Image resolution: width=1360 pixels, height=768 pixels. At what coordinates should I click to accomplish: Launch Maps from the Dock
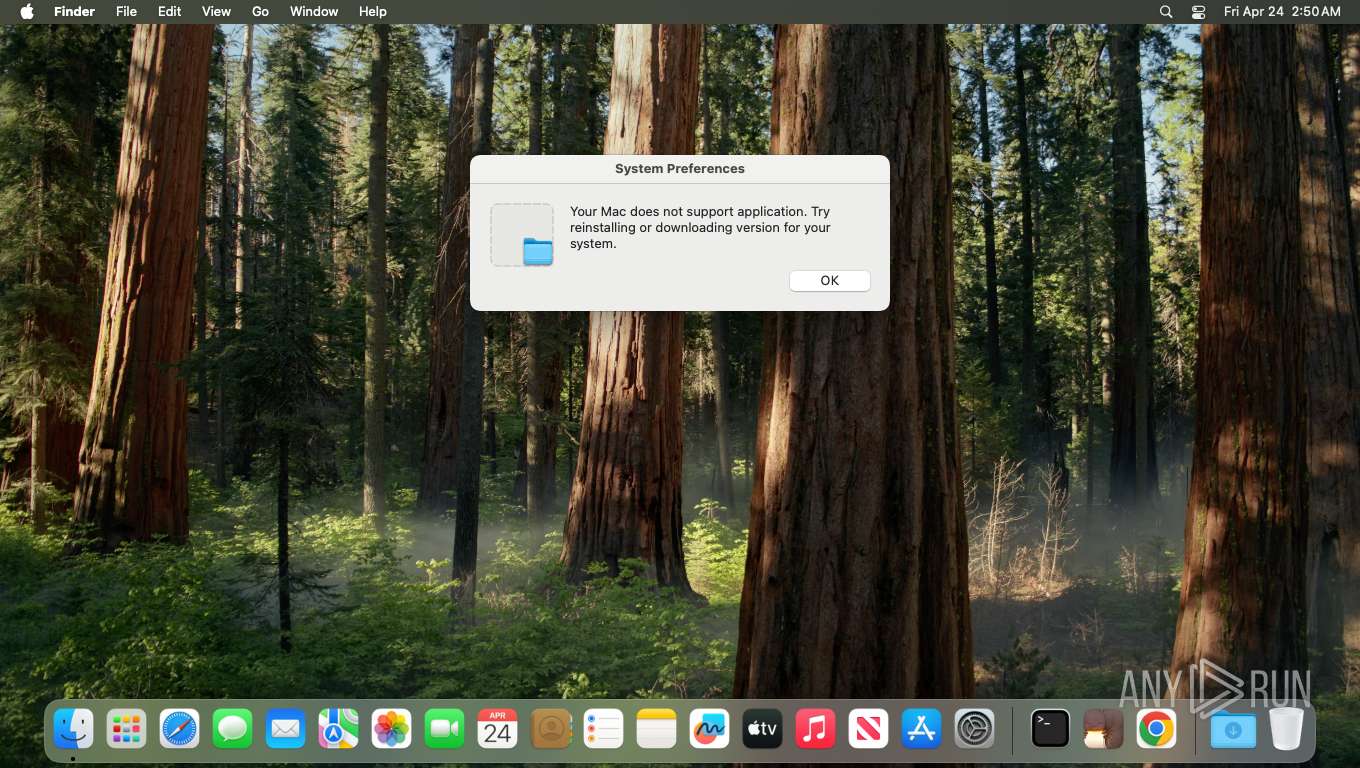(338, 729)
